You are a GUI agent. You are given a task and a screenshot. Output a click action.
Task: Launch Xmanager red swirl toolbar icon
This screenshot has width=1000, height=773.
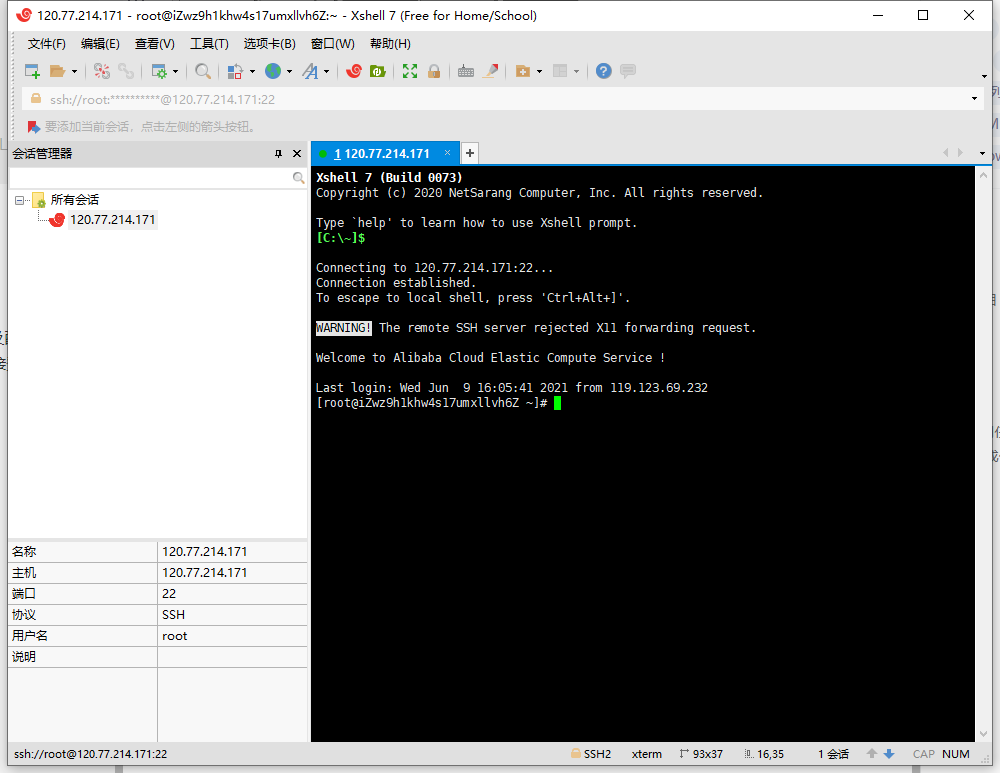[x=354, y=71]
